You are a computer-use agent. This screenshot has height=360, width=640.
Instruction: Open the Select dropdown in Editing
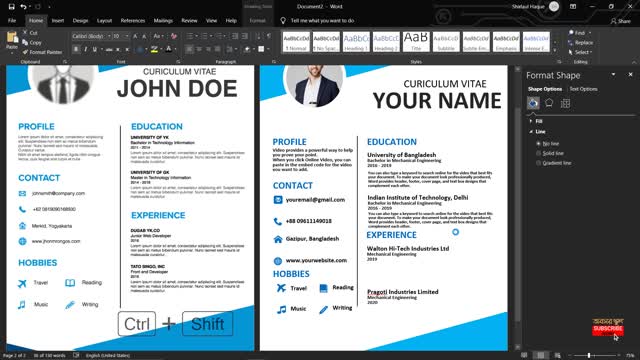[x=580, y=52]
